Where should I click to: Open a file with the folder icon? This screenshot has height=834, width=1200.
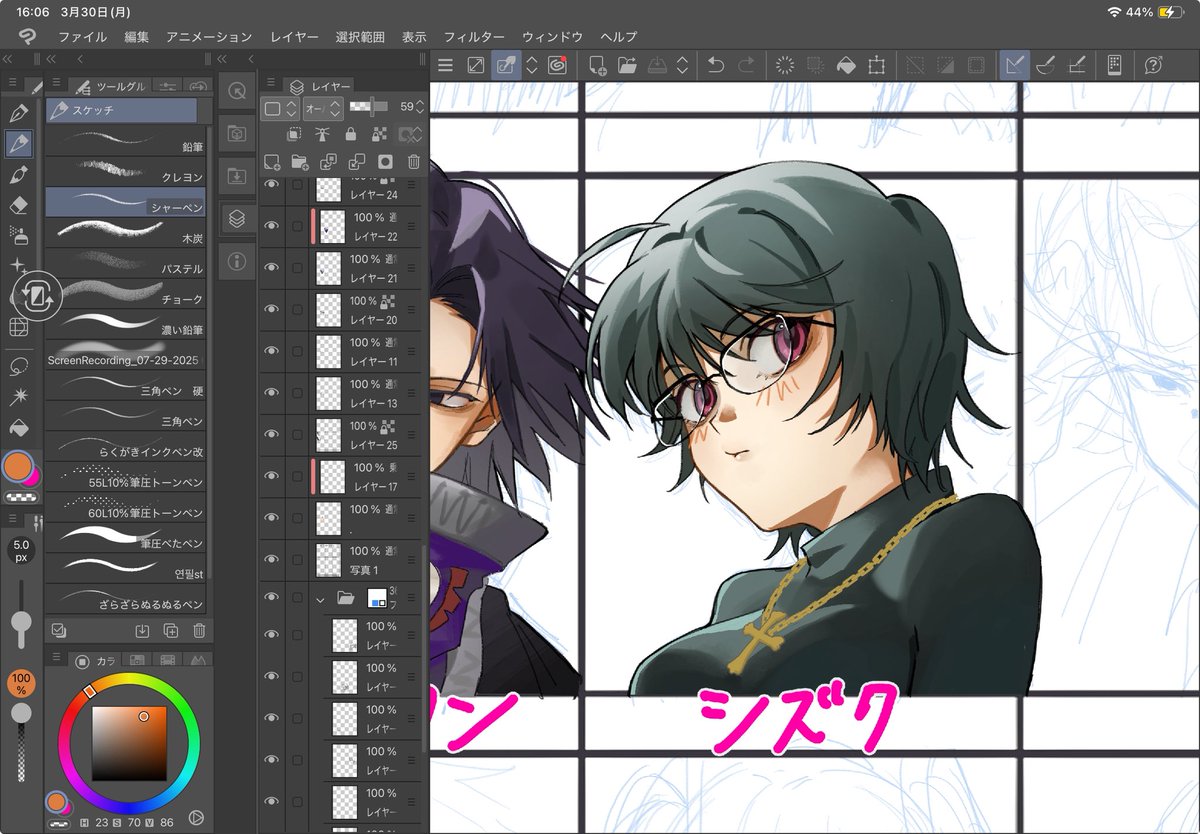[627, 65]
